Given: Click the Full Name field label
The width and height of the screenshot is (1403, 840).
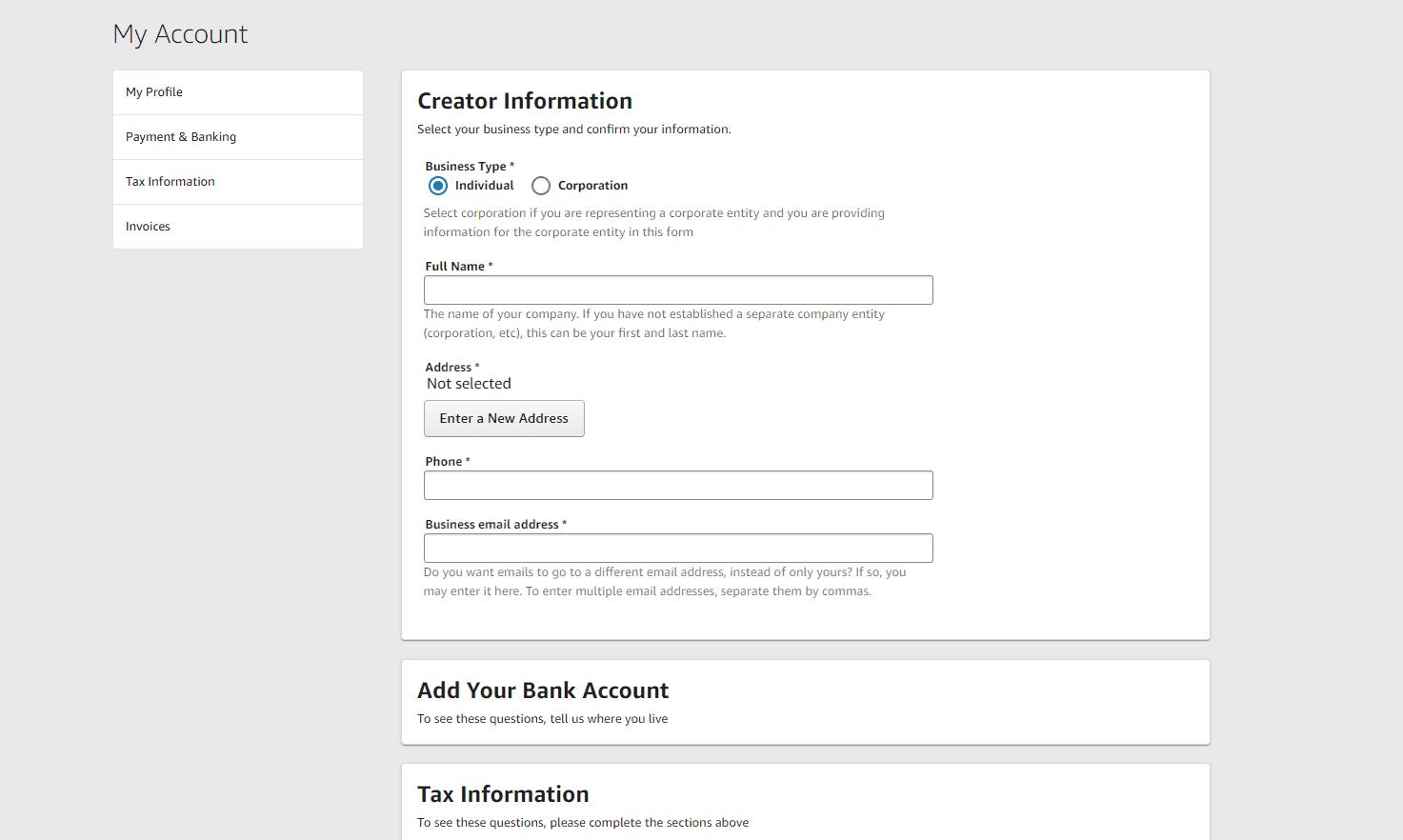Looking at the screenshot, I should (x=455, y=267).
